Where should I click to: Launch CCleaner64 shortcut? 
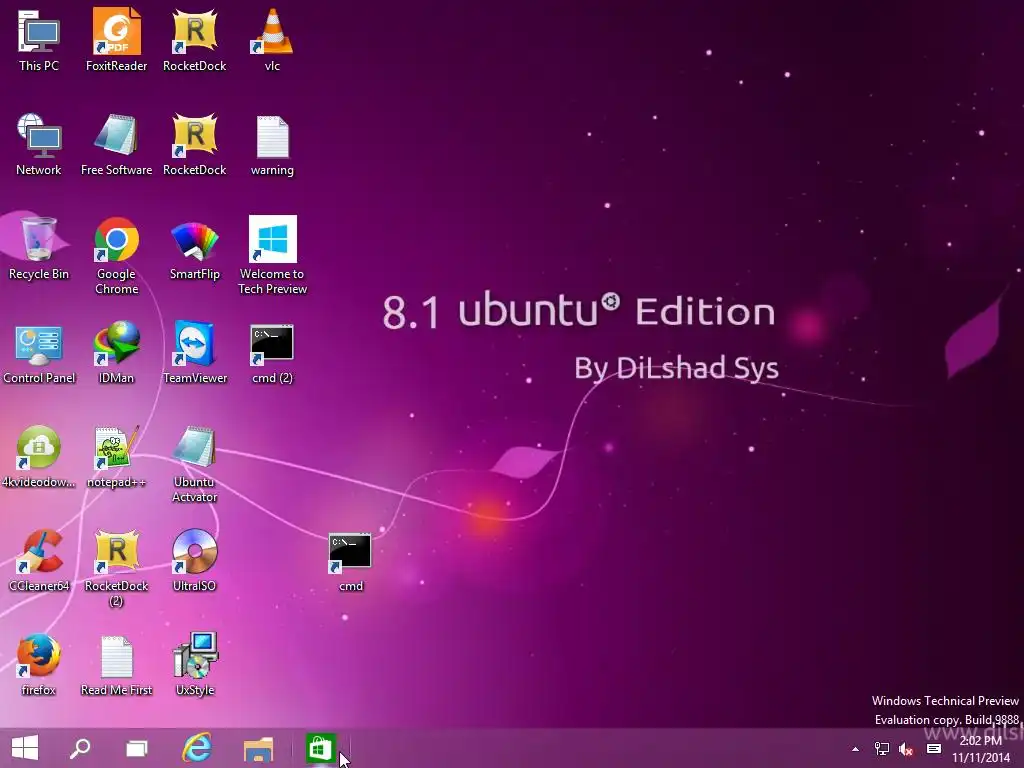click(39, 562)
